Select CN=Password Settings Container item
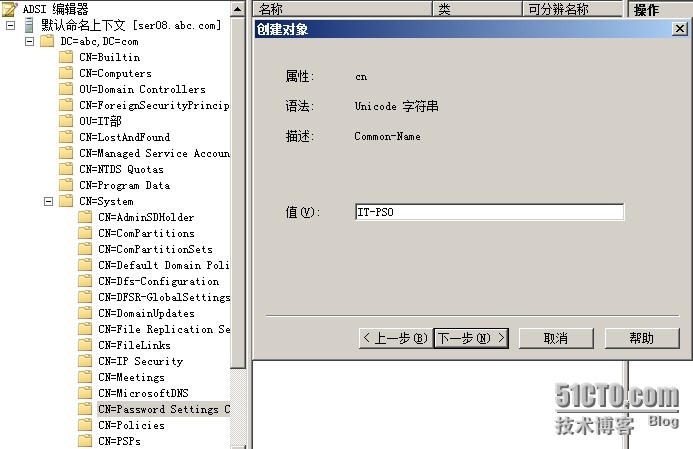The image size is (693, 449). click(x=164, y=409)
